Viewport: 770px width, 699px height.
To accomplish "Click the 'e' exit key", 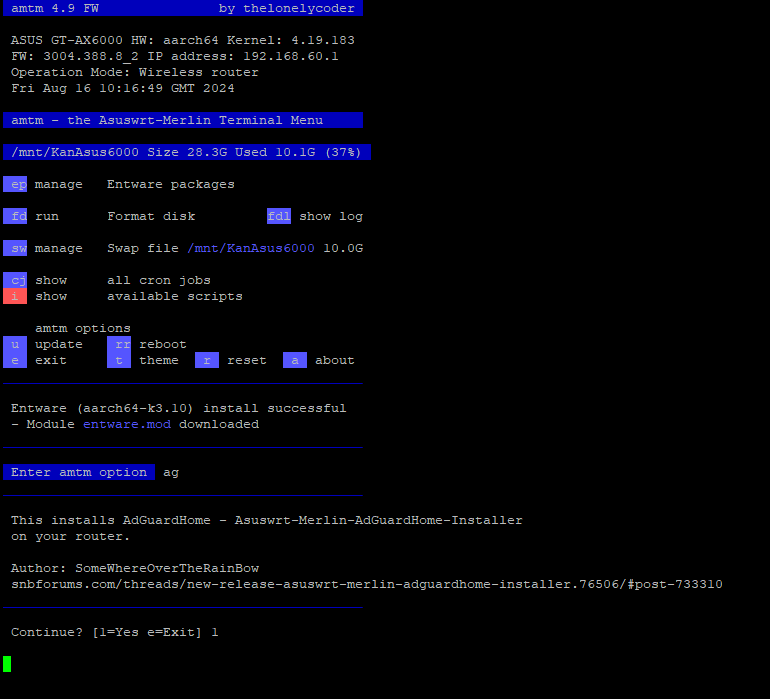I will click(15, 360).
